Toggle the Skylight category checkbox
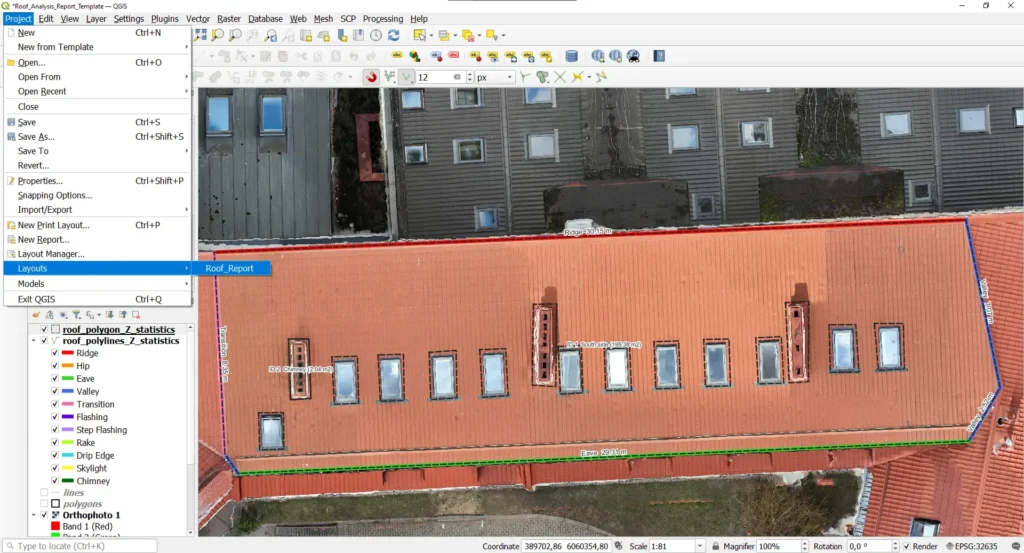This screenshot has width=1024, height=553. [x=55, y=468]
